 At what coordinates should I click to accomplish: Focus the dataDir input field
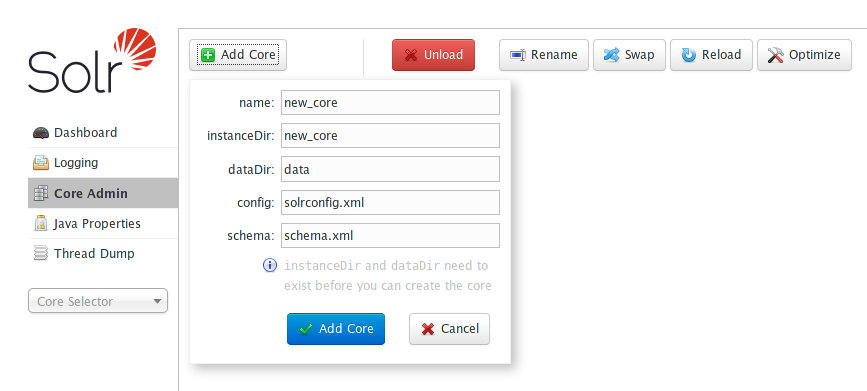(390, 169)
